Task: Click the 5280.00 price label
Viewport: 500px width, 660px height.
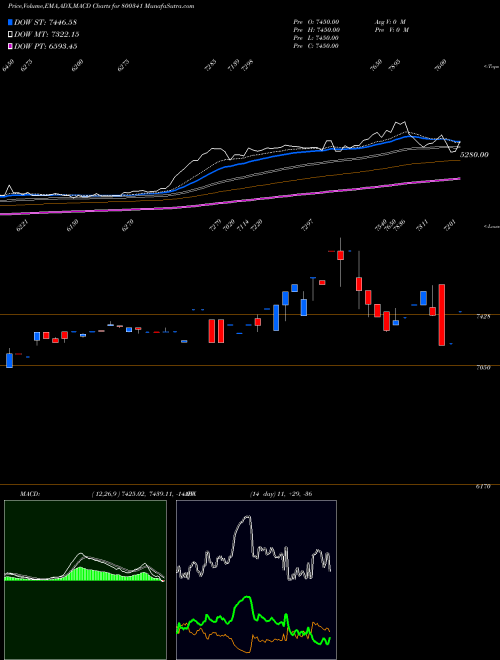Action: point(474,154)
